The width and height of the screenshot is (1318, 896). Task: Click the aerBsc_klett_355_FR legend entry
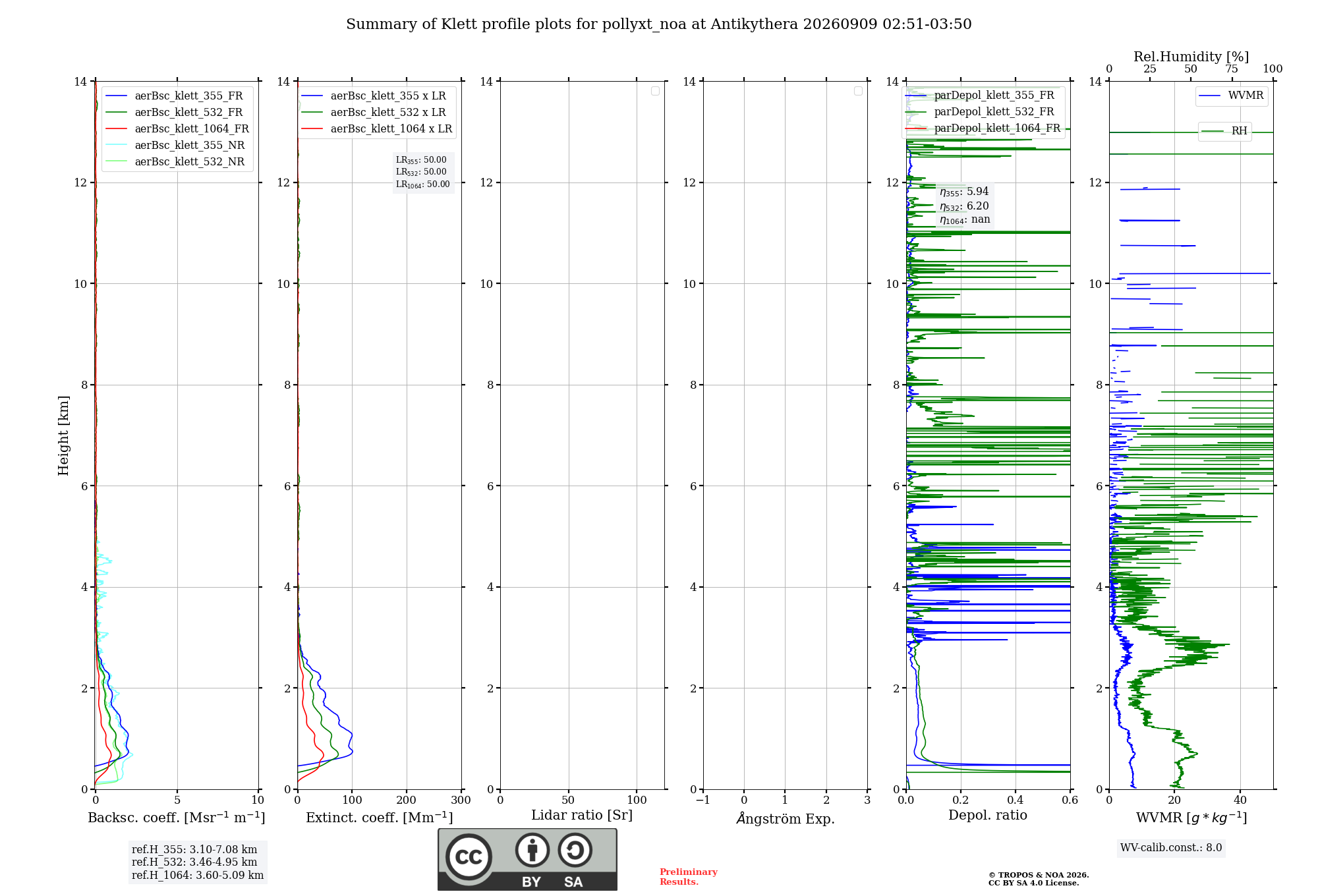point(175,96)
